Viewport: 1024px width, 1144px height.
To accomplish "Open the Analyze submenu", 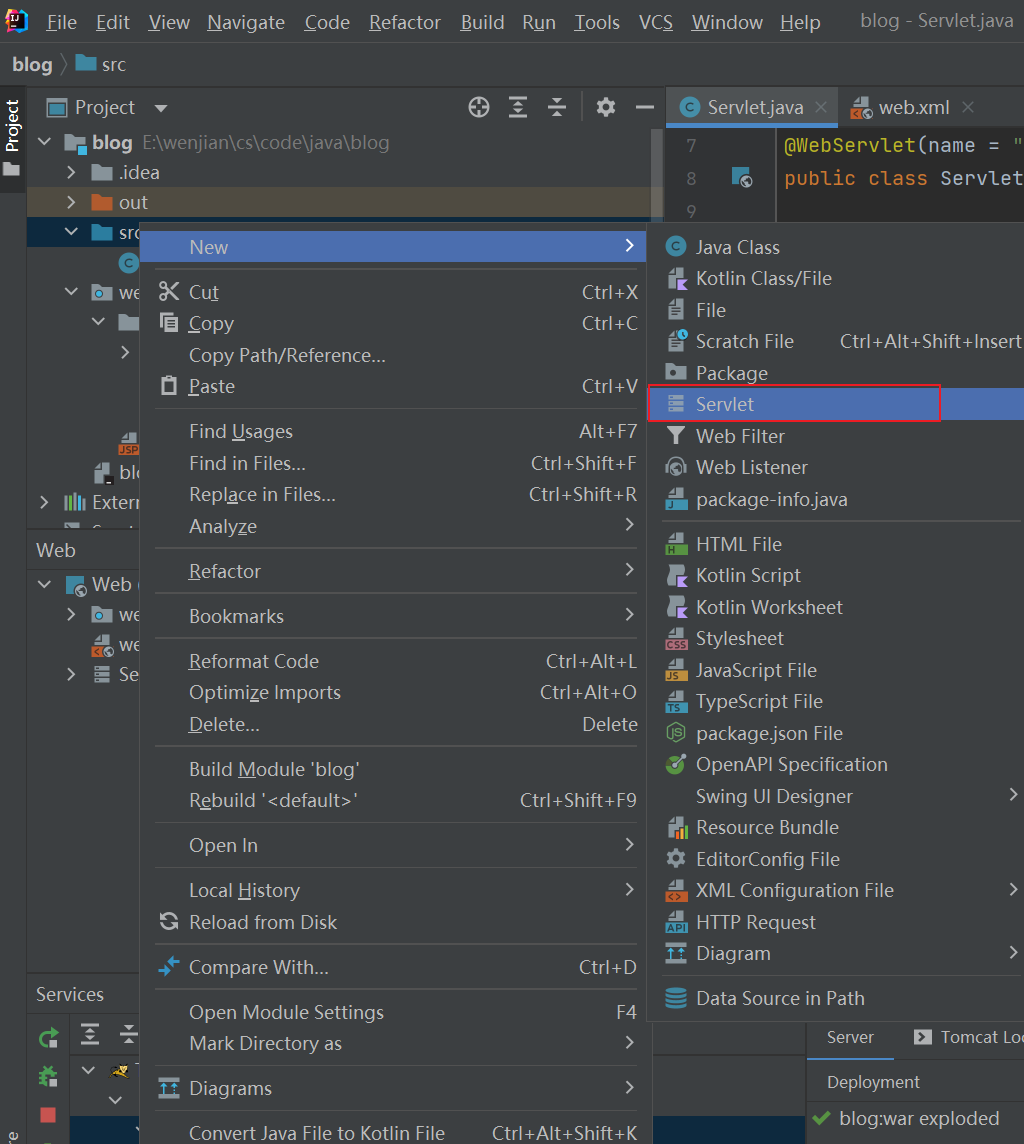I will click(x=395, y=526).
